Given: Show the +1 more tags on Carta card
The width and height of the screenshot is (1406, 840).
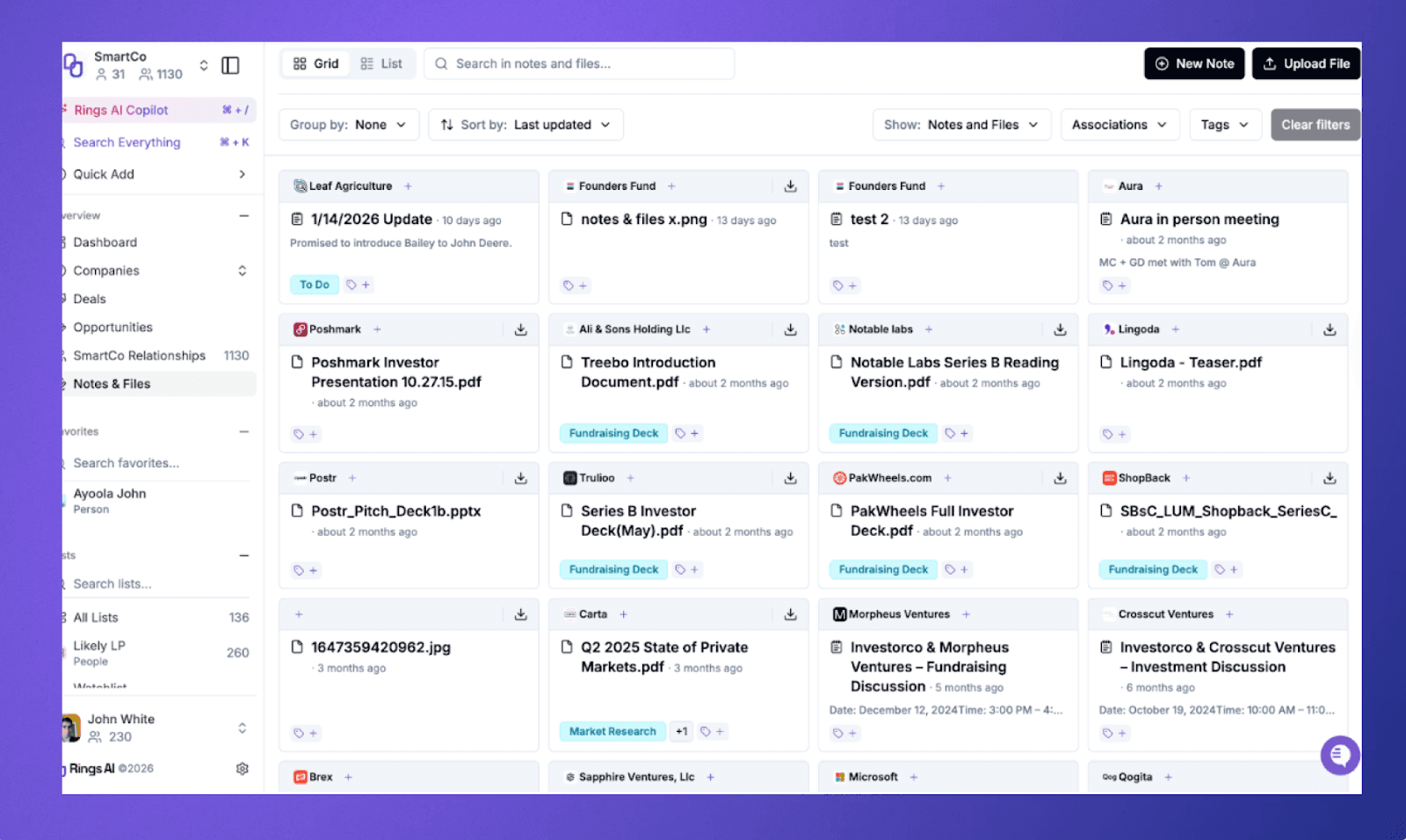Looking at the screenshot, I should coord(681,731).
